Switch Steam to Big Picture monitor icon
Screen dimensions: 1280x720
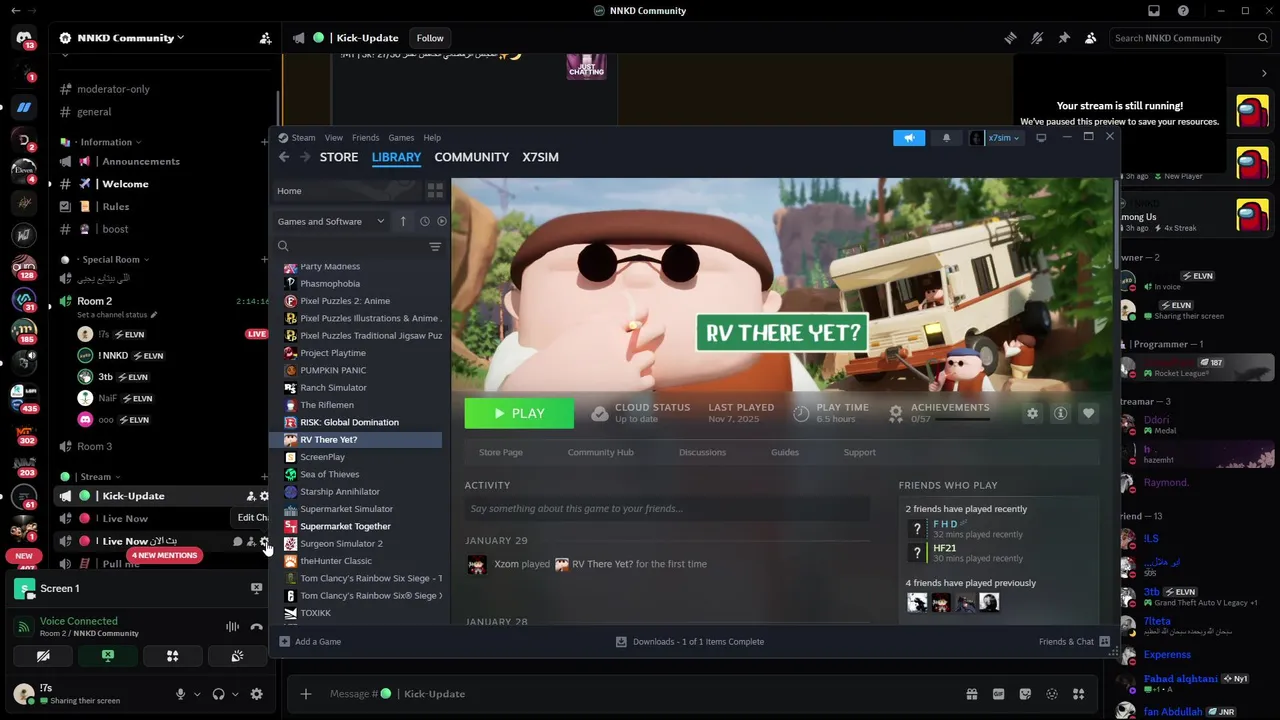[x=1041, y=138]
